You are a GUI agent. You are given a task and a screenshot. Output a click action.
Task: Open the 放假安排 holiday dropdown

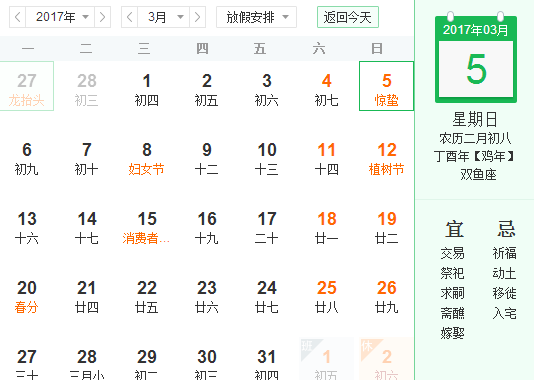coord(256,17)
